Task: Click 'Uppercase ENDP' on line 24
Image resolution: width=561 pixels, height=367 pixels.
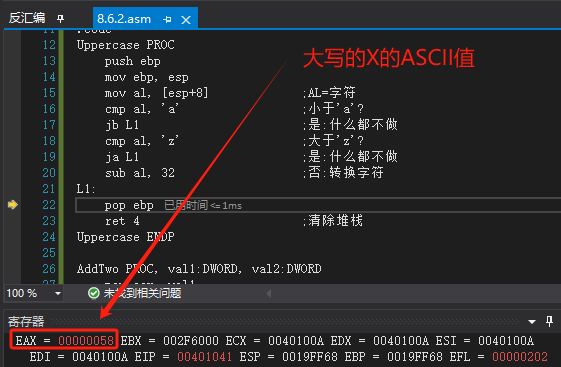Action: (x=126, y=237)
